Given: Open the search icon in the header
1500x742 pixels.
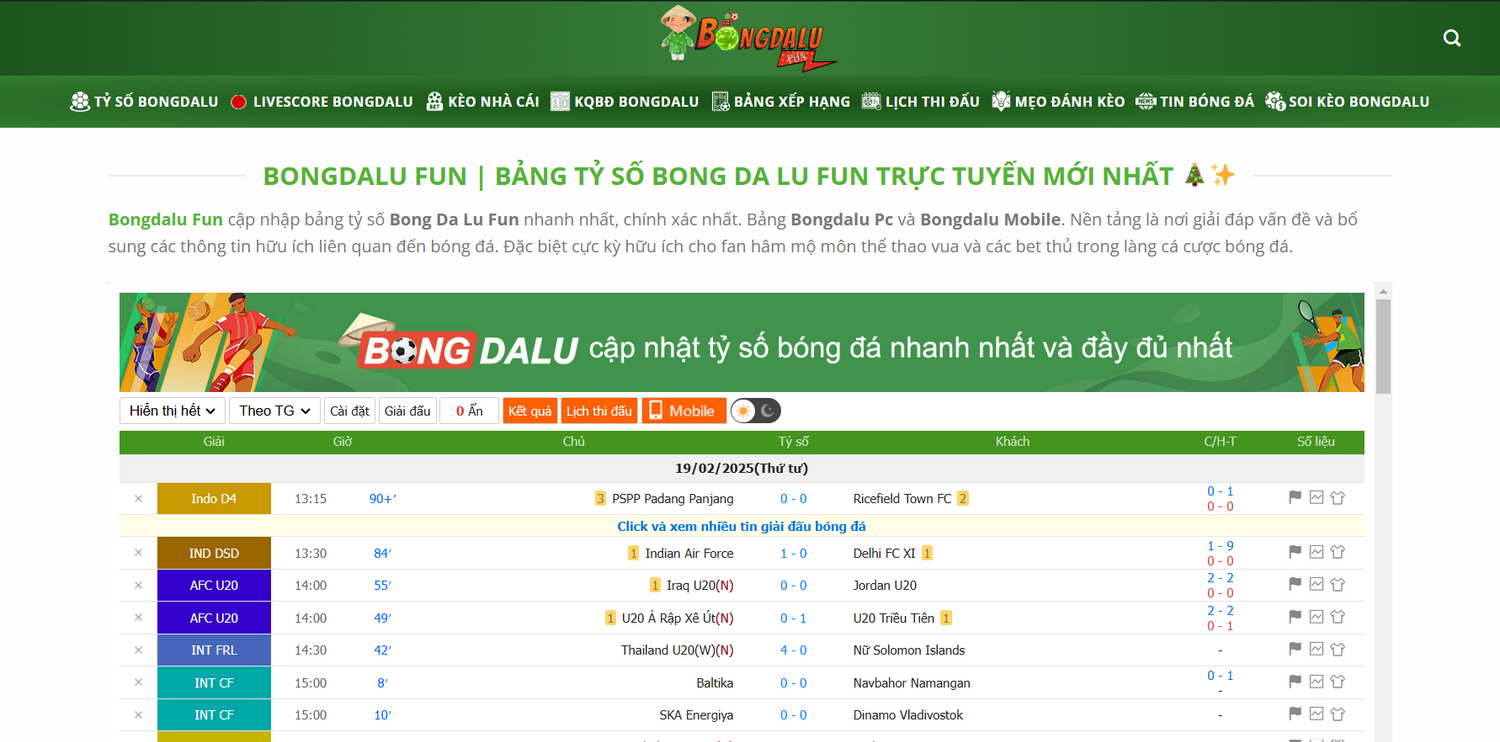Looking at the screenshot, I should pos(1452,38).
